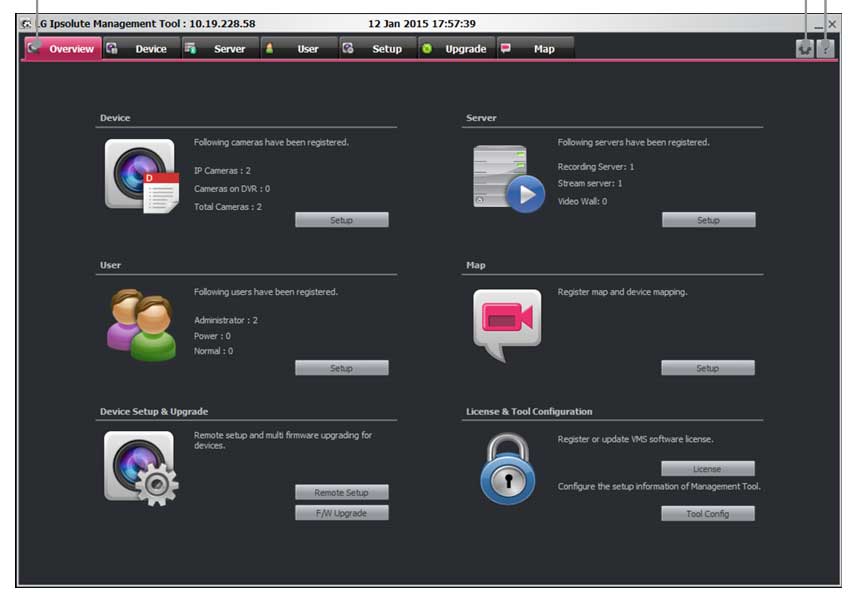
Task: Click the Remote Setup button
Action: pos(341,492)
